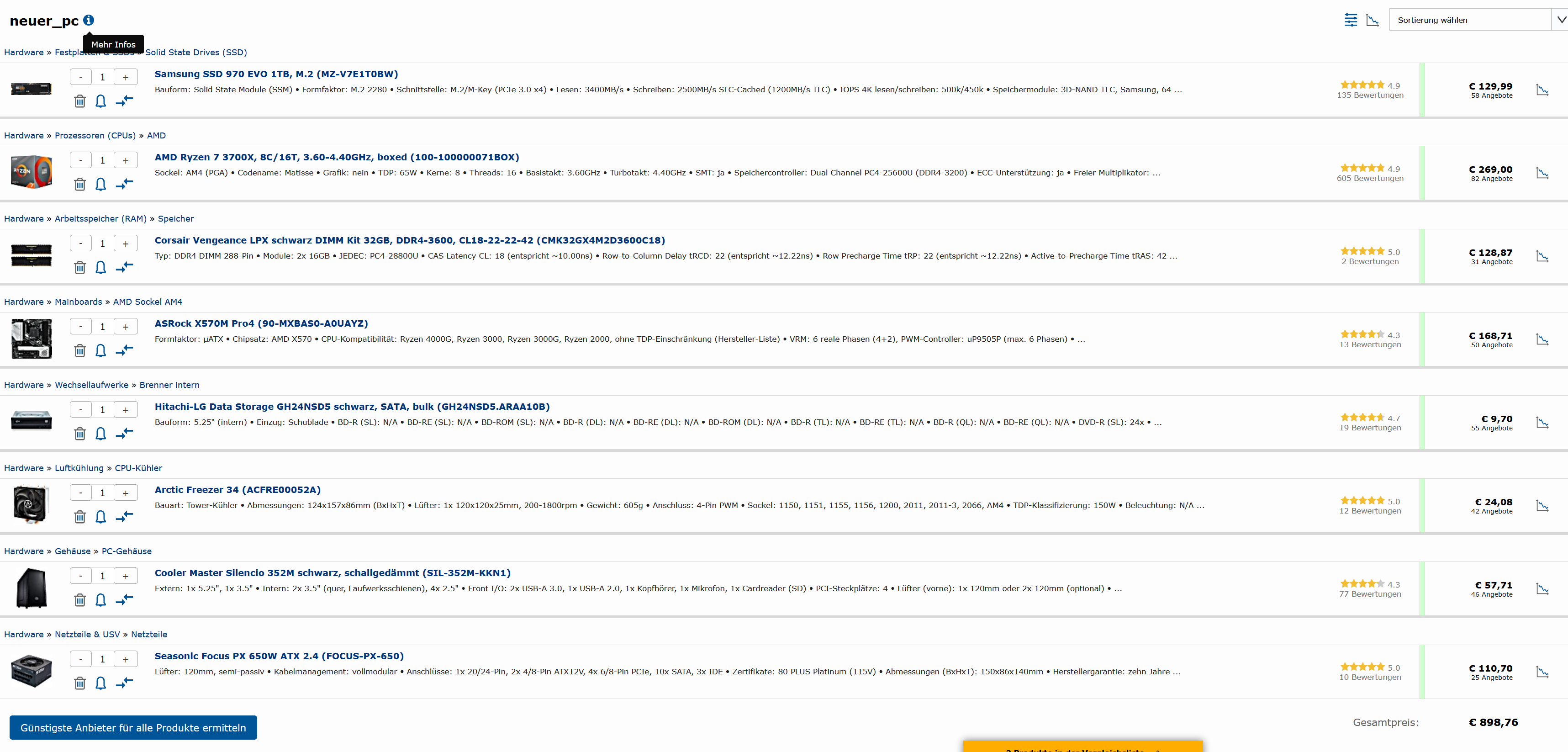Image resolution: width=1568 pixels, height=752 pixels.
Task: Open 58 Angebote for Samsung SSD
Action: point(1491,95)
